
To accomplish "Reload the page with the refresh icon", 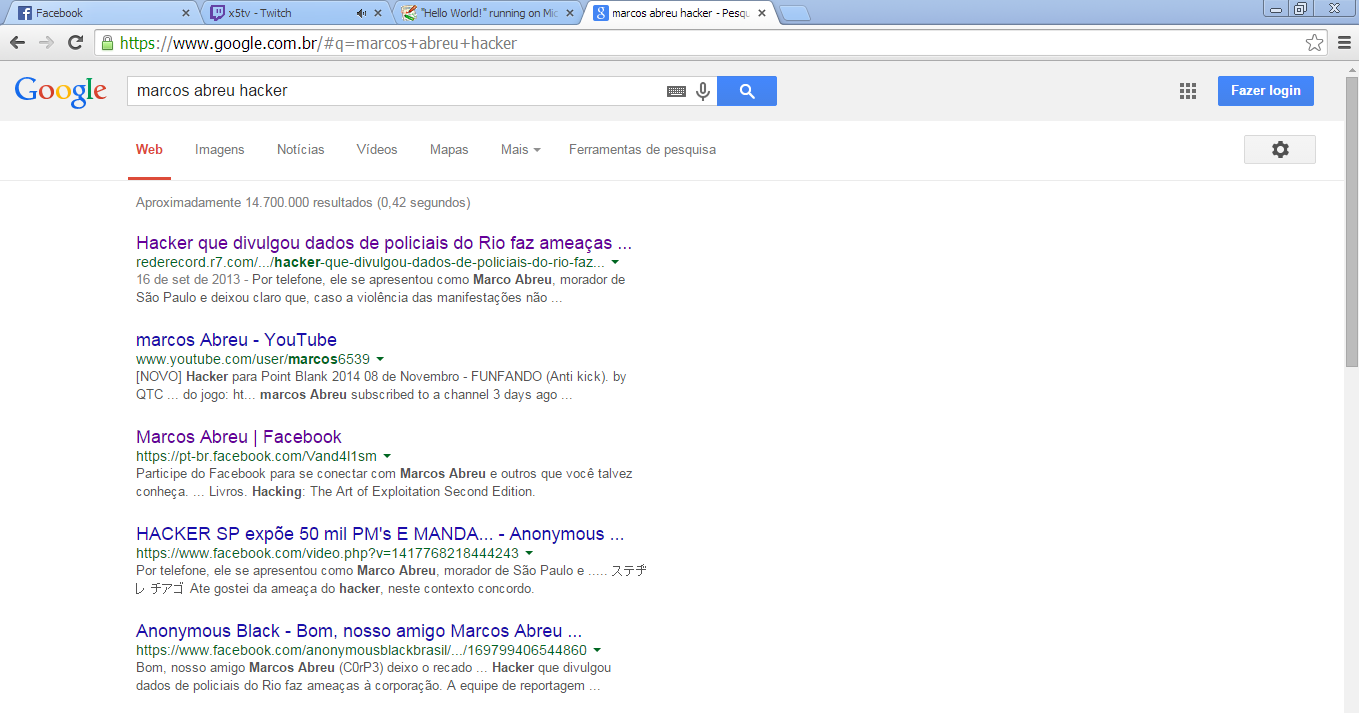I will [x=75, y=43].
